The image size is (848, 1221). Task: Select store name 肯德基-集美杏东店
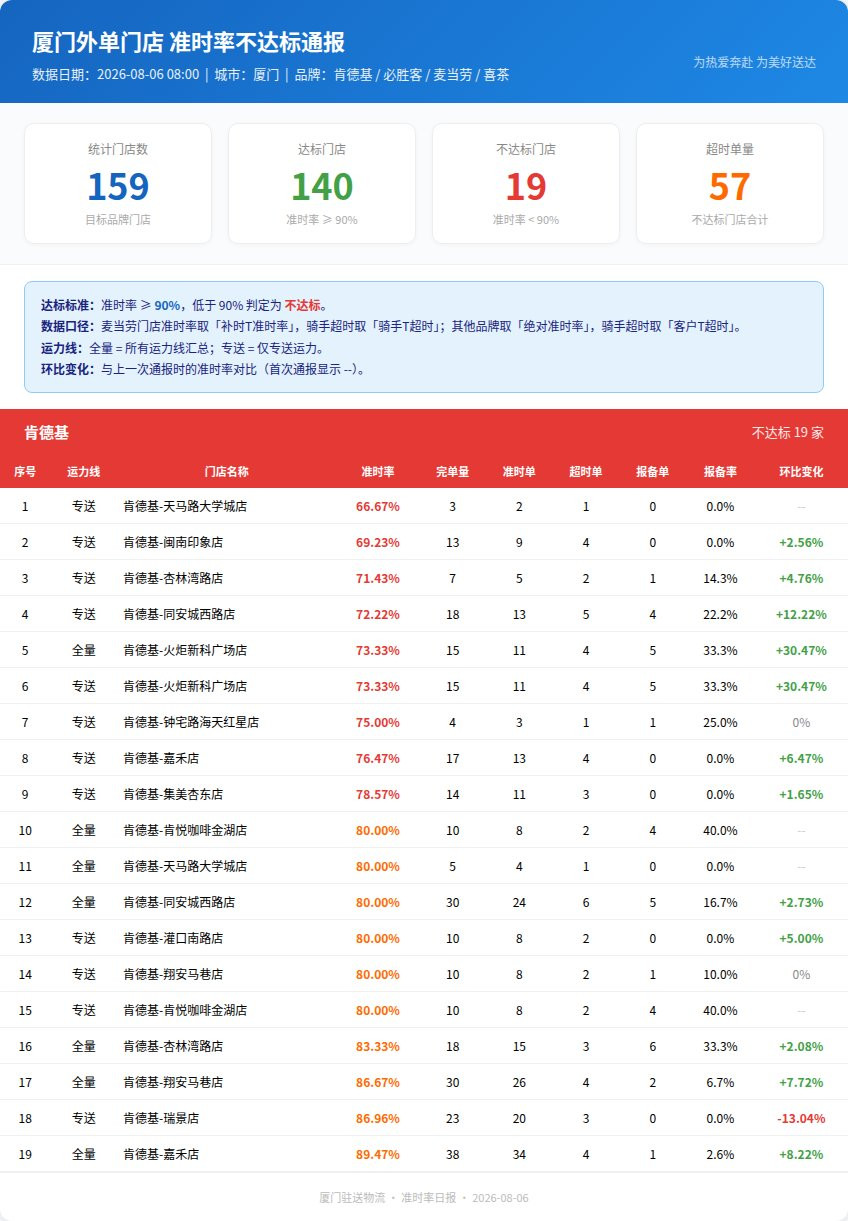pos(173,794)
